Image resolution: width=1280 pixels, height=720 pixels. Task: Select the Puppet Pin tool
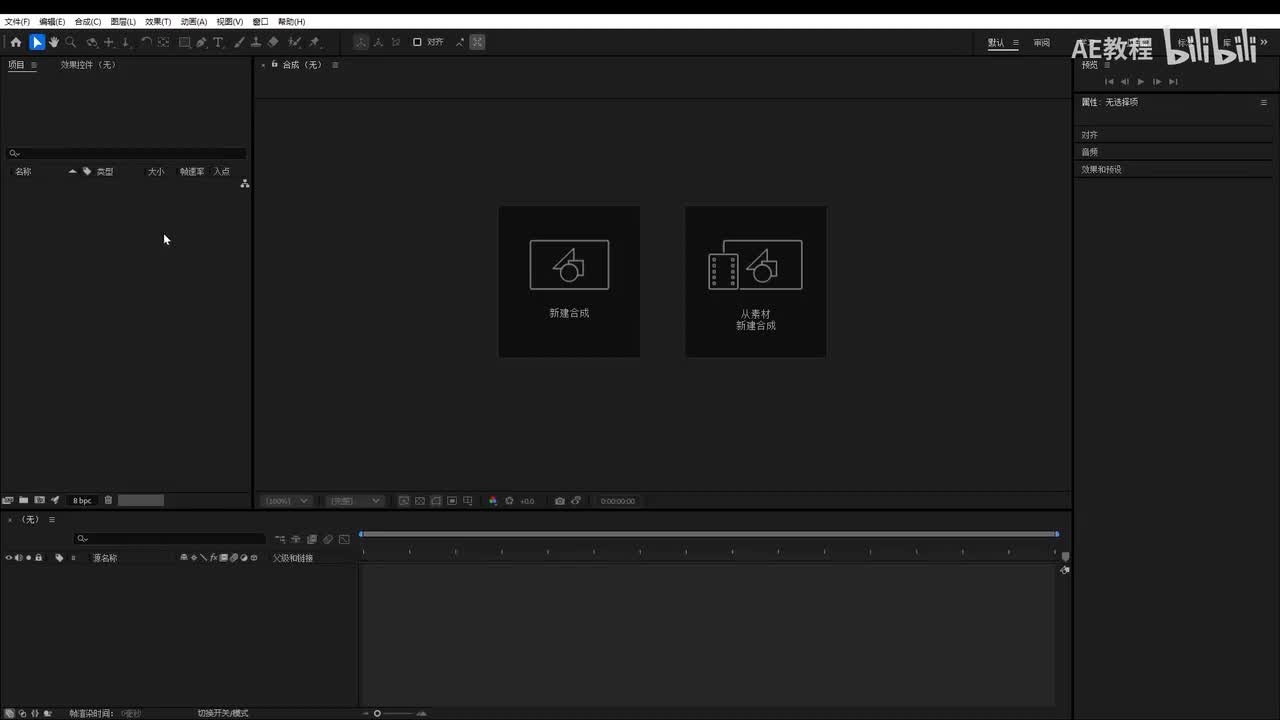[314, 42]
